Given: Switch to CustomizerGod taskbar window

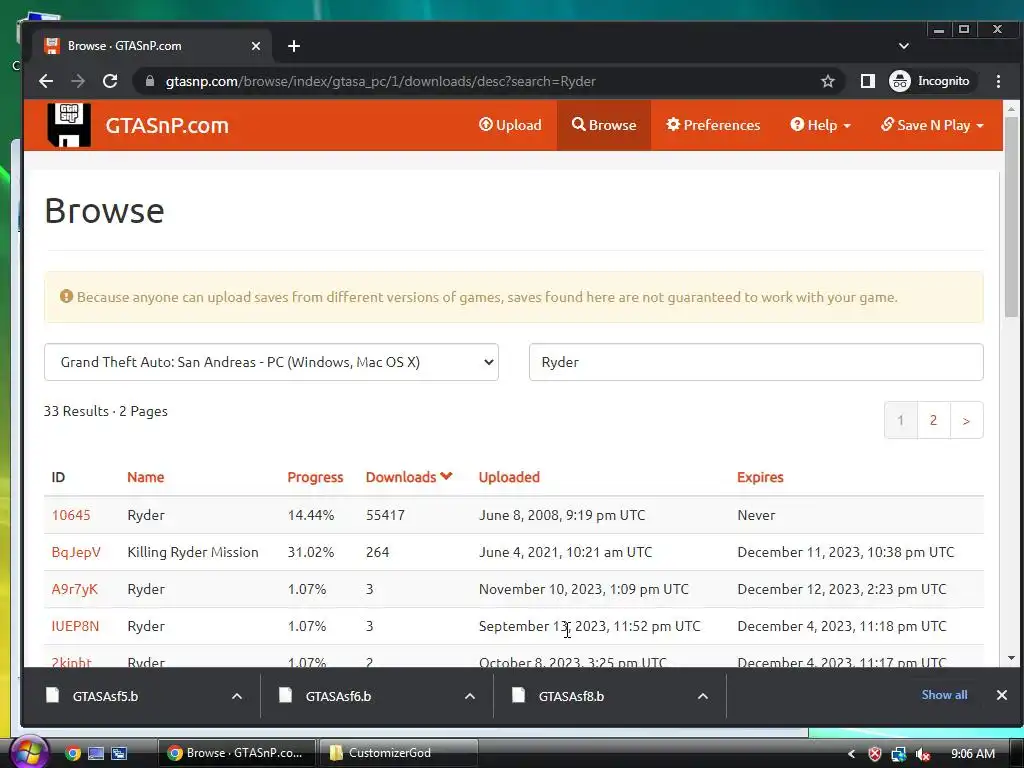Looking at the screenshot, I should pos(398,752).
